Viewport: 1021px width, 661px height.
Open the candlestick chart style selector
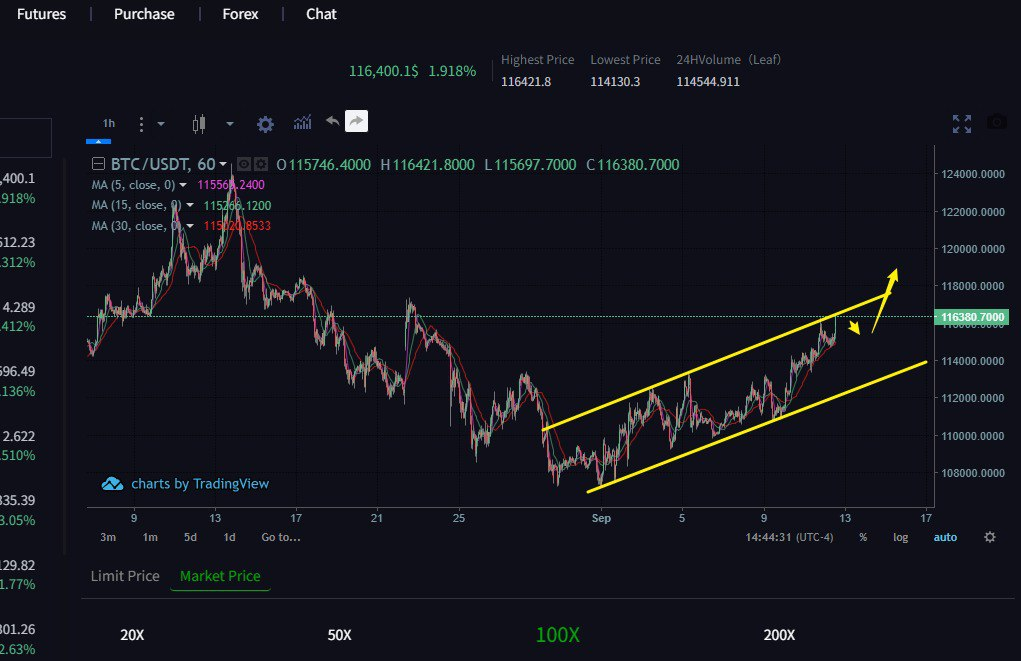pos(198,124)
